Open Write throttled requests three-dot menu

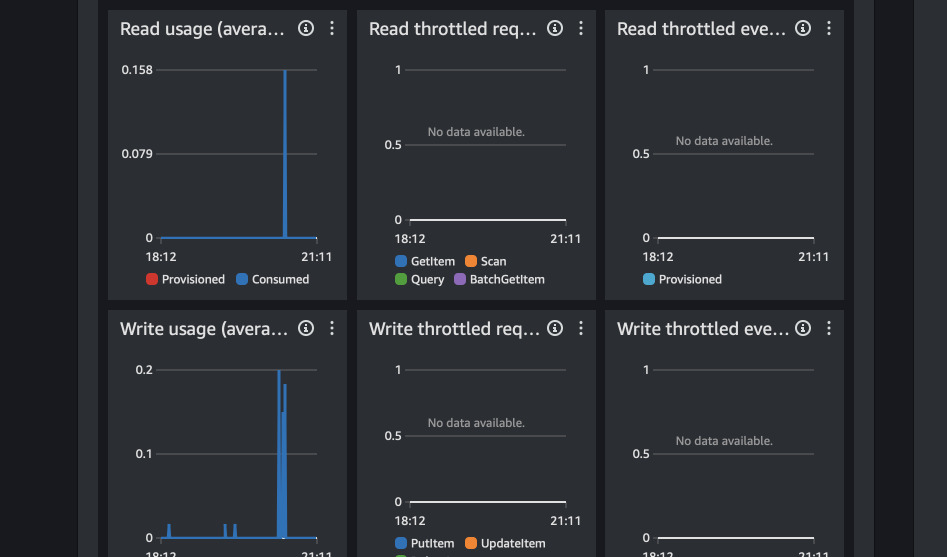coord(581,329)
